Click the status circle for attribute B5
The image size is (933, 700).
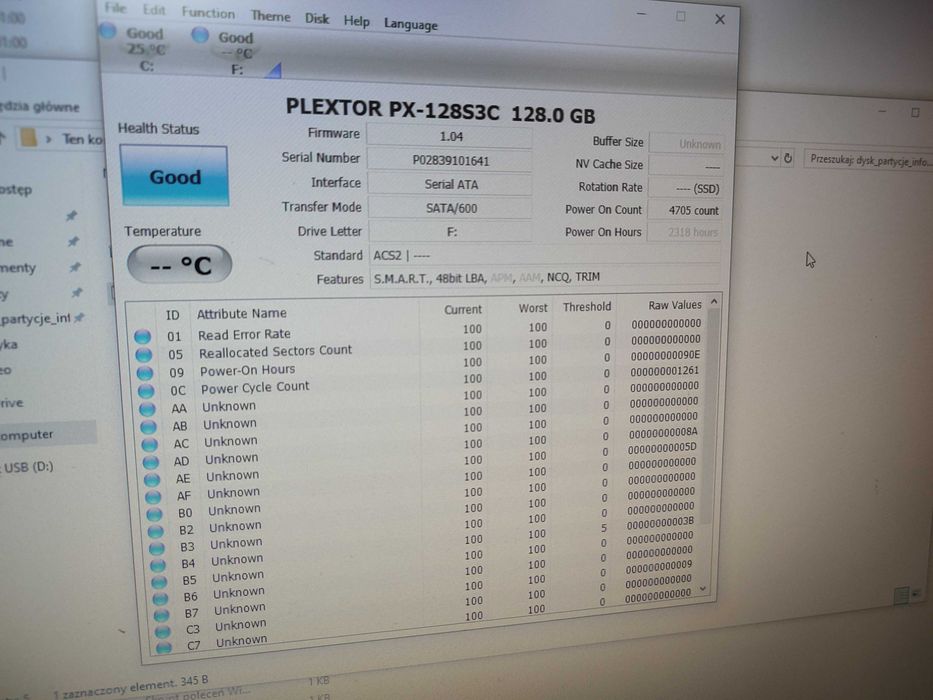click(159, 582)
